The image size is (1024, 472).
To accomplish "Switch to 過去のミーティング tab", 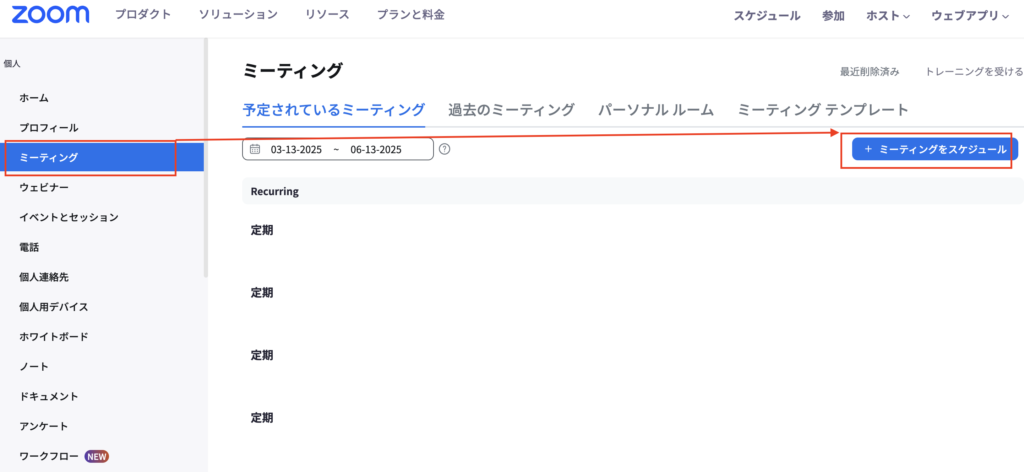I will point(511,110).
